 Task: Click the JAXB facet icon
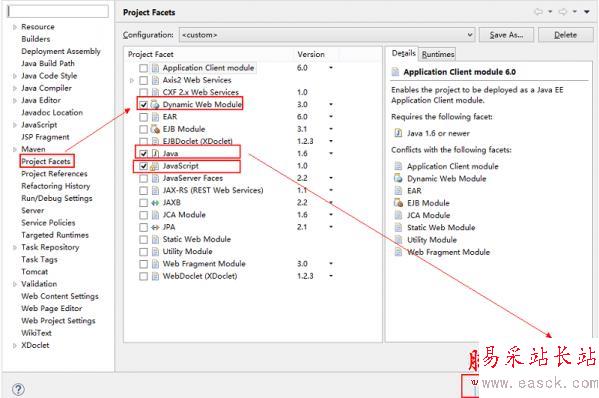coord(155,203)
